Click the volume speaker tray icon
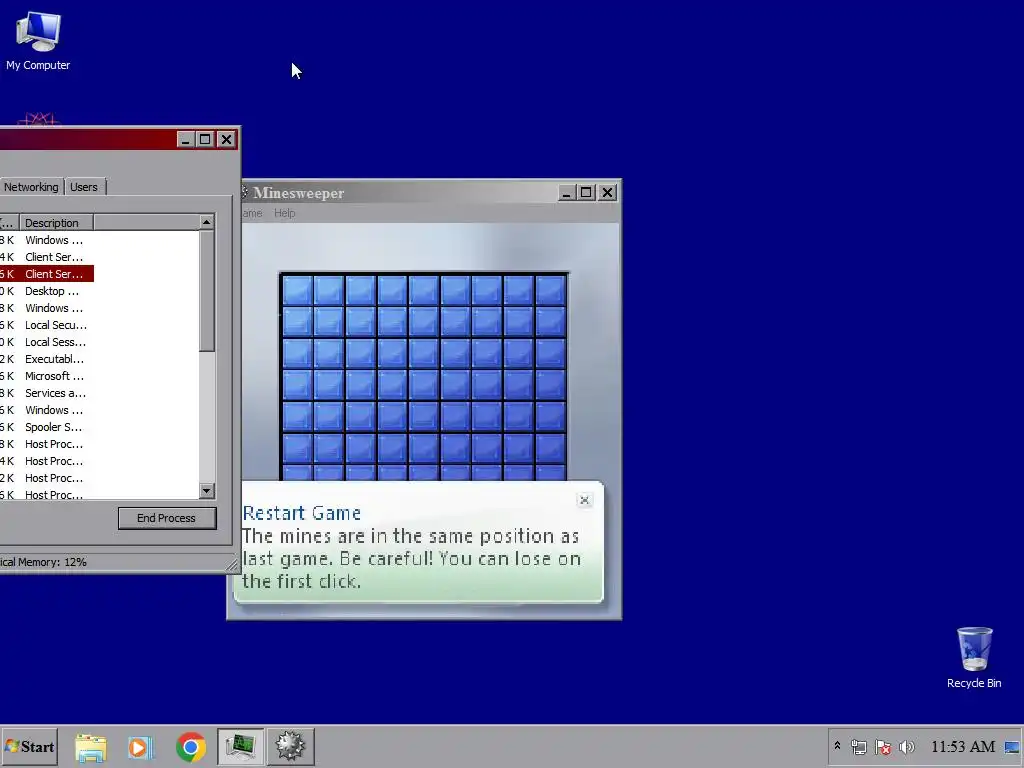The image size is (1024, 768). pos(907,746)
